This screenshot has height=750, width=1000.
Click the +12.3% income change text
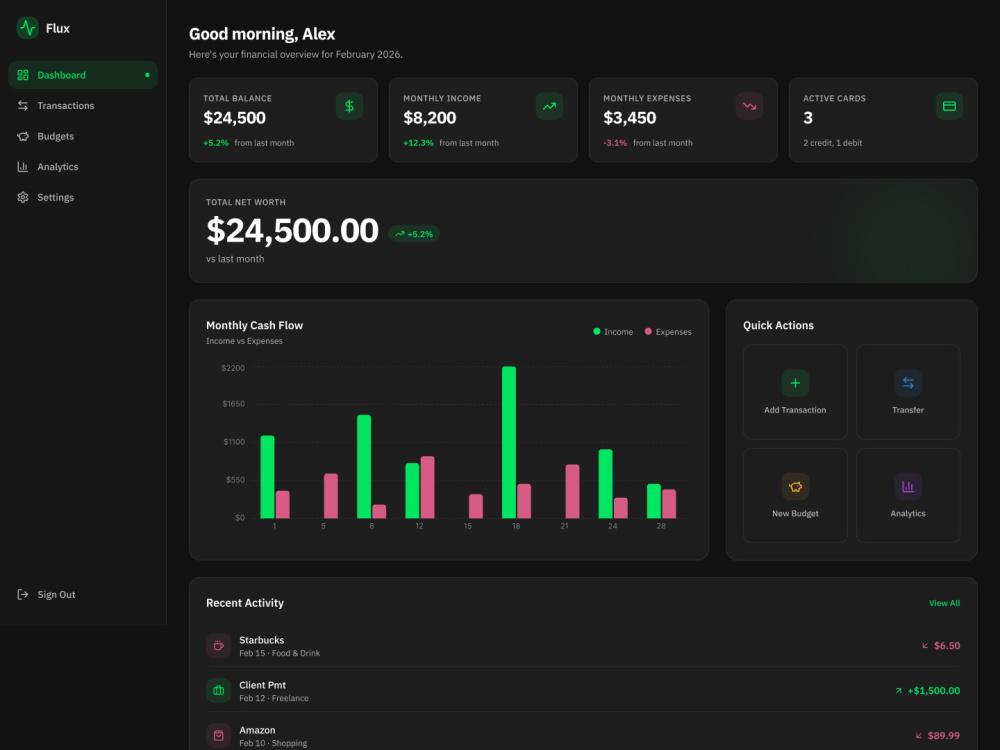[x=418, y=143]
